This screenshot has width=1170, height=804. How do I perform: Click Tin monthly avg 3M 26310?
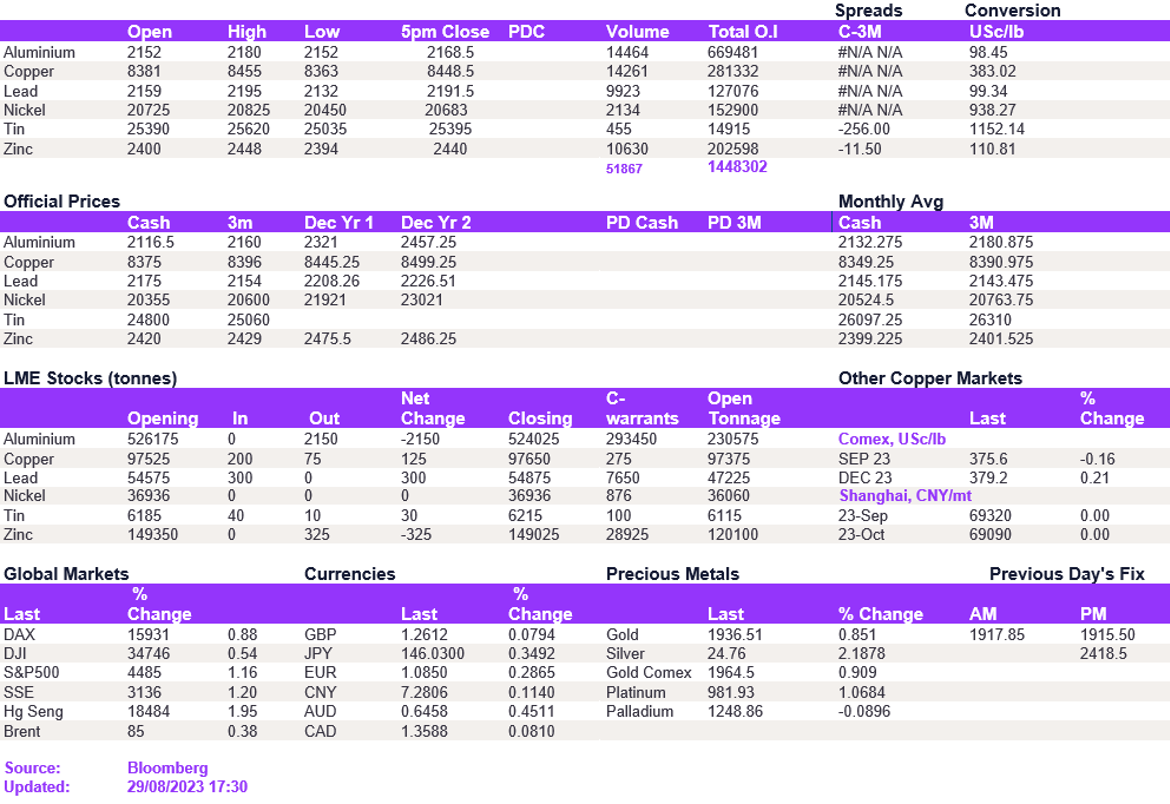tap(990, 320)
